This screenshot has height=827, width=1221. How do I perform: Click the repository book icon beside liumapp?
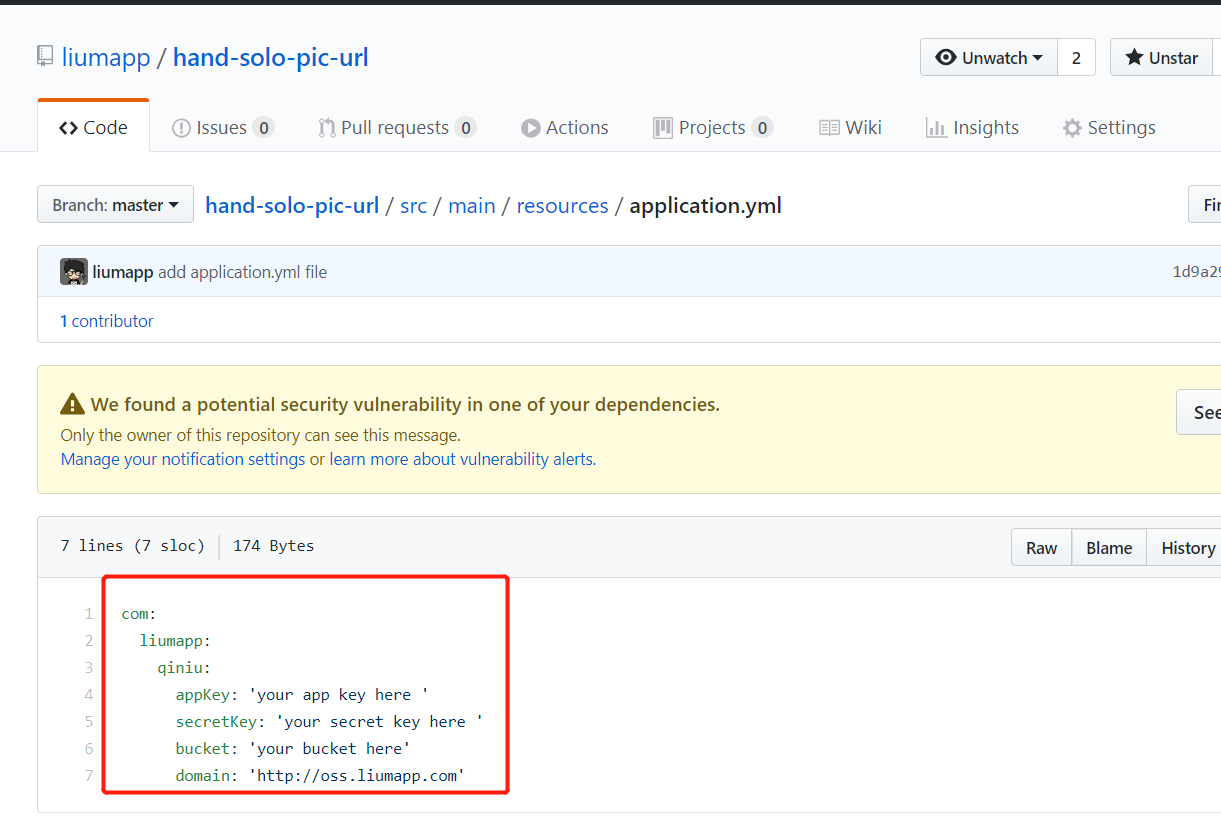[45, 56]
